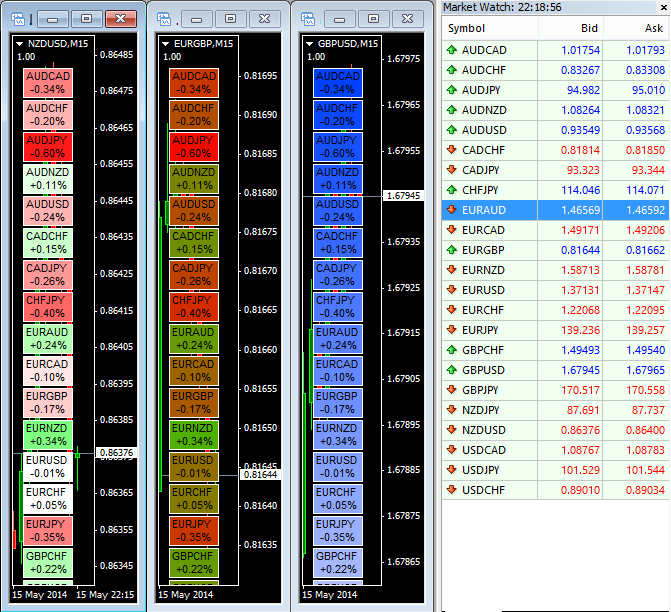This screenshot has width=671, height=612.
Task: Click the green up arrow beside AUDCAD in Market Watch
Action: pos(453,50)
